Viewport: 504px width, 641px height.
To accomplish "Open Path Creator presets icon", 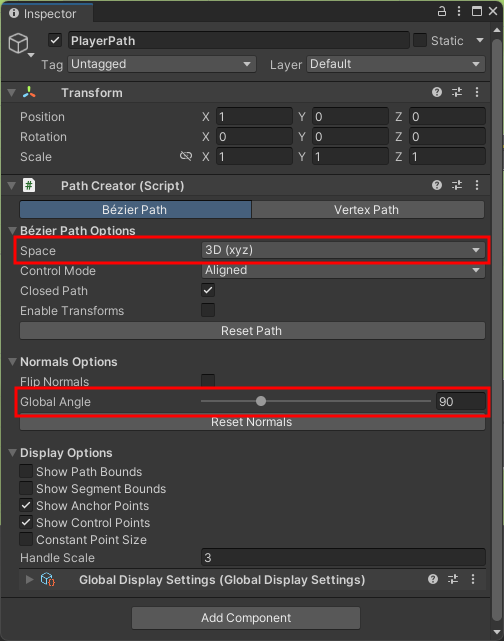I will pyautogui.click(x=457, y=185).
